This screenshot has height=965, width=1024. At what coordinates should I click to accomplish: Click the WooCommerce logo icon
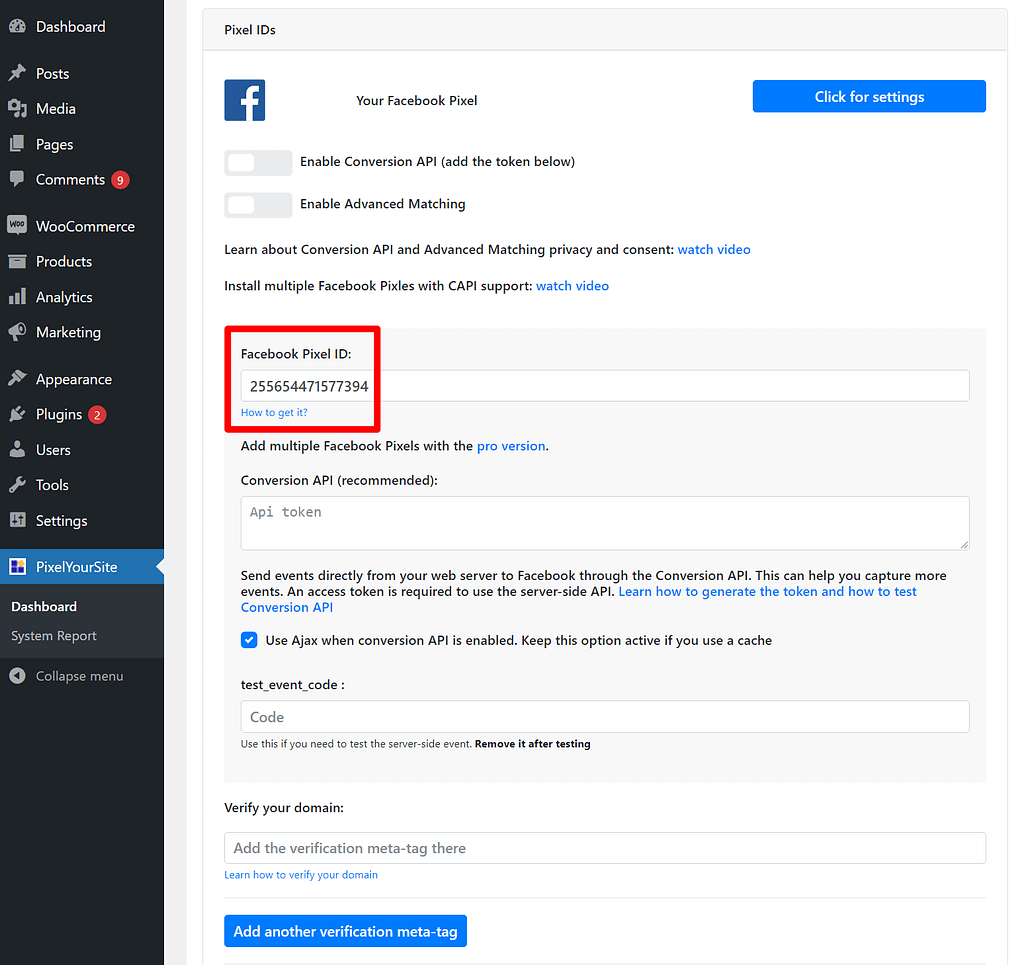click(18, 225)
